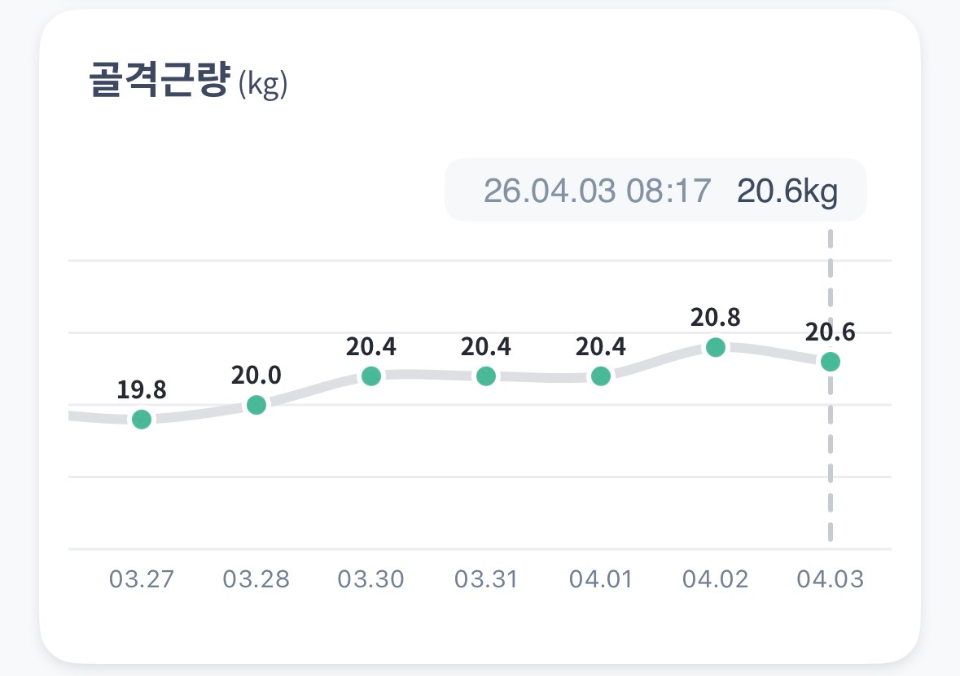Select the 04.03 date axis label
Image resolution: width=960 pixels, height=676 pixels.
tap(830, 580)
